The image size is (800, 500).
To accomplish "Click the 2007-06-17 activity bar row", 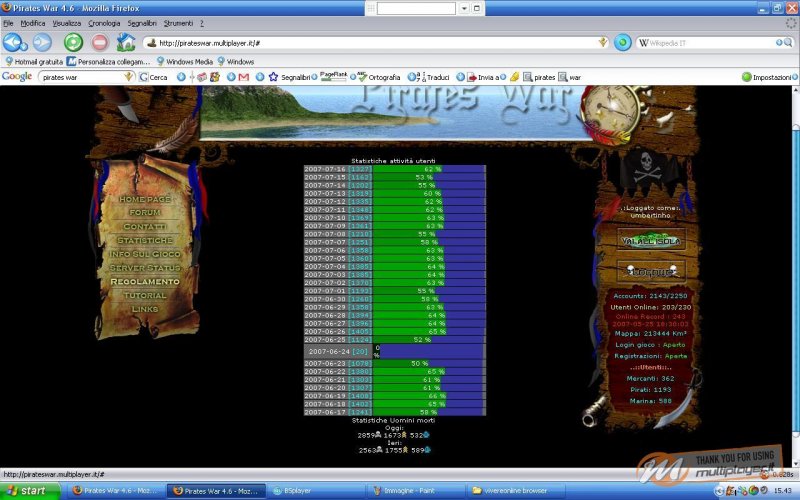I will point(394,412).
